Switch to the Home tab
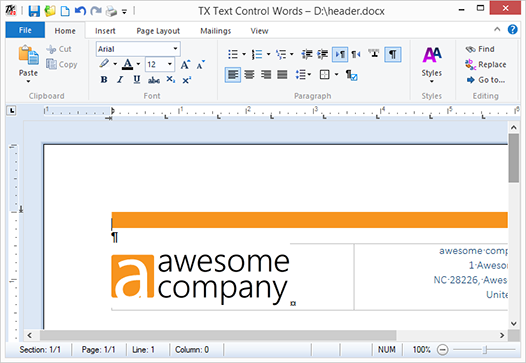The width and height of the screenshot is (526, 363). point(65,31)
